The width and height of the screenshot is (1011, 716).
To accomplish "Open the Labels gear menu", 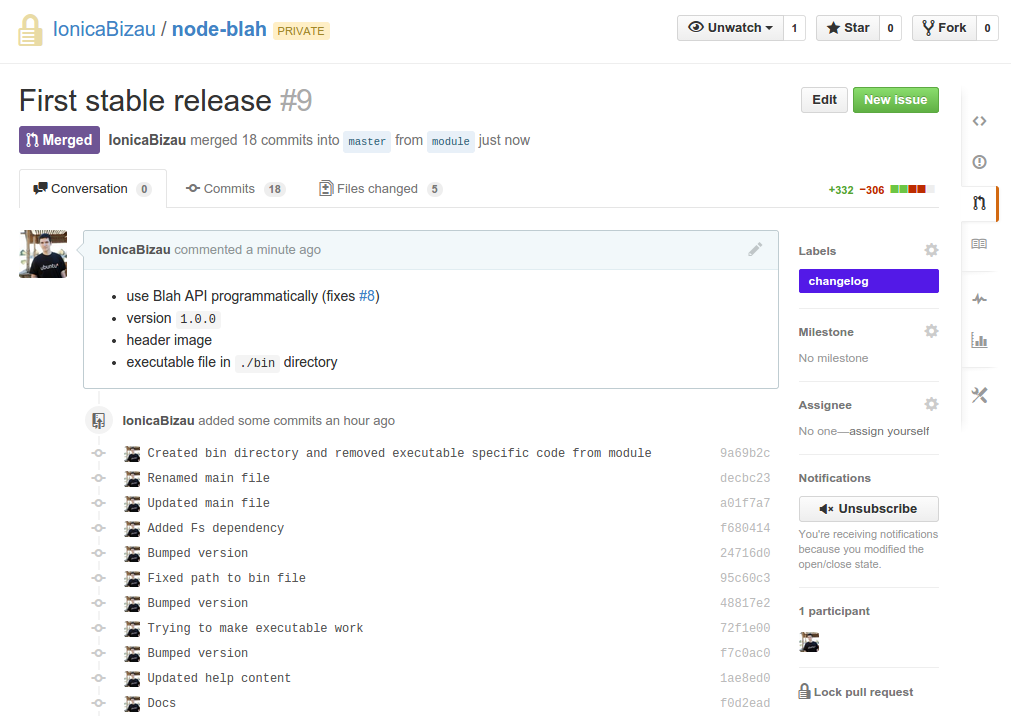I will click(931, 251).
